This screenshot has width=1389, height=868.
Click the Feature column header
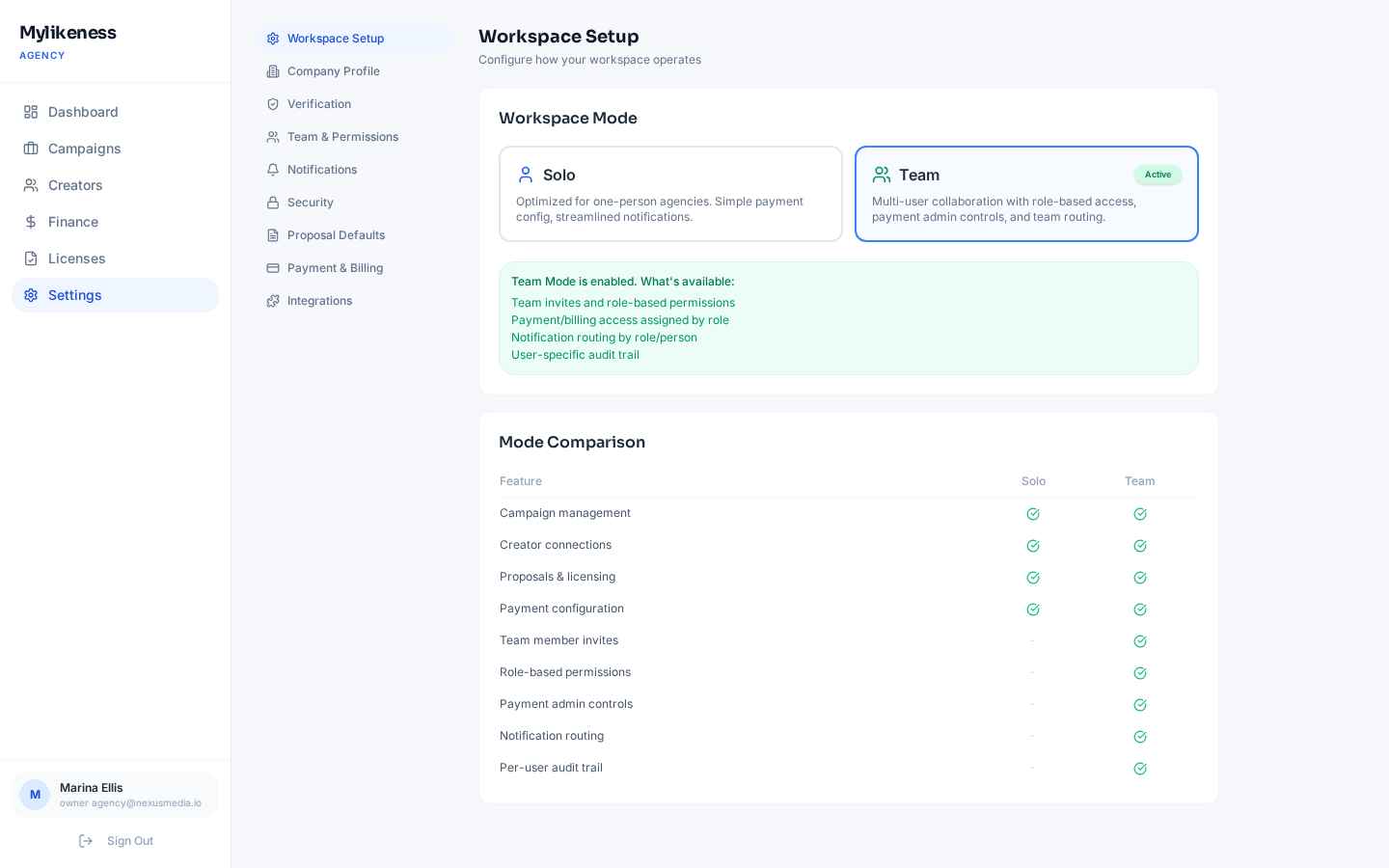[521, 481]
